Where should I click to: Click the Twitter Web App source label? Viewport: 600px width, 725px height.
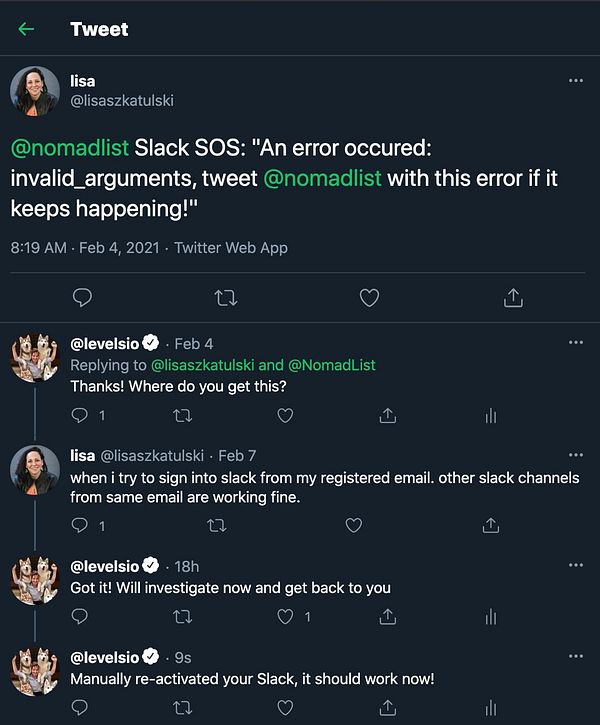pyautogui.click(x=231, y=247)
